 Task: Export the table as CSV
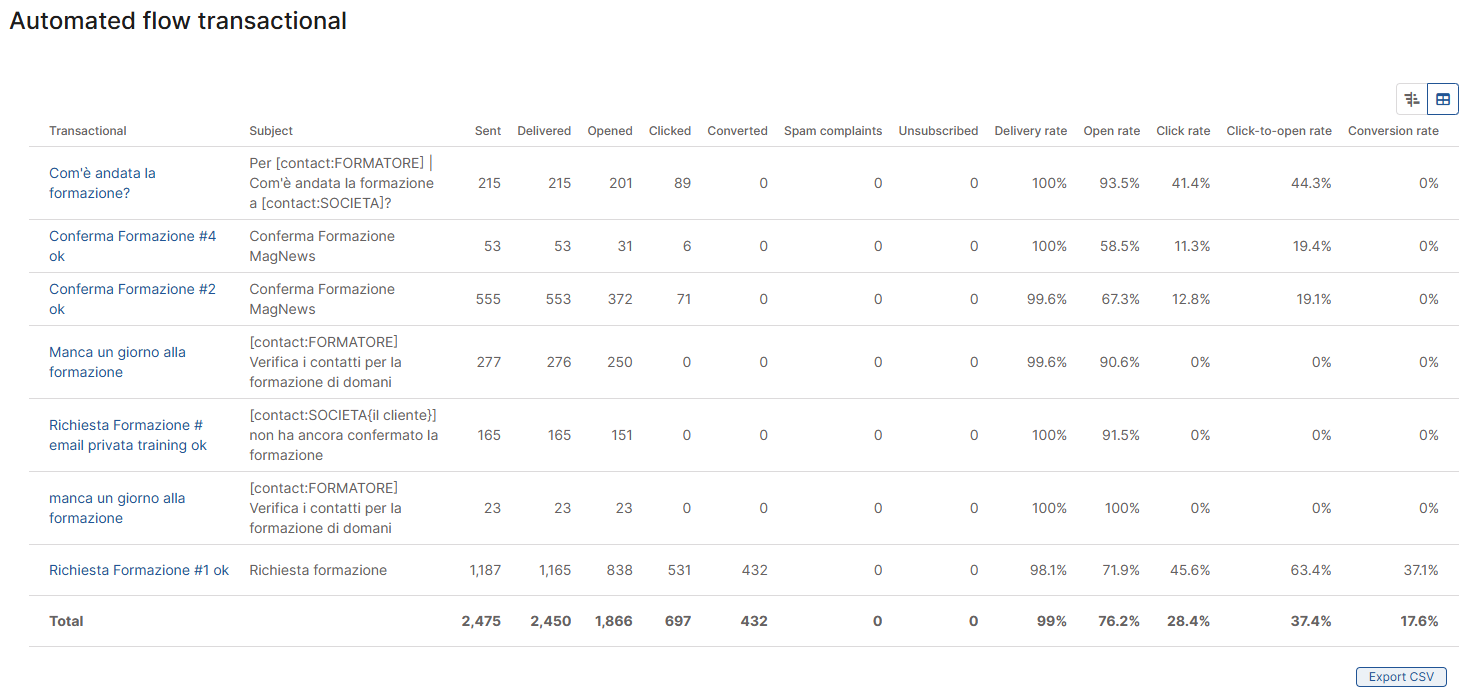click(x=1401, y=677)
